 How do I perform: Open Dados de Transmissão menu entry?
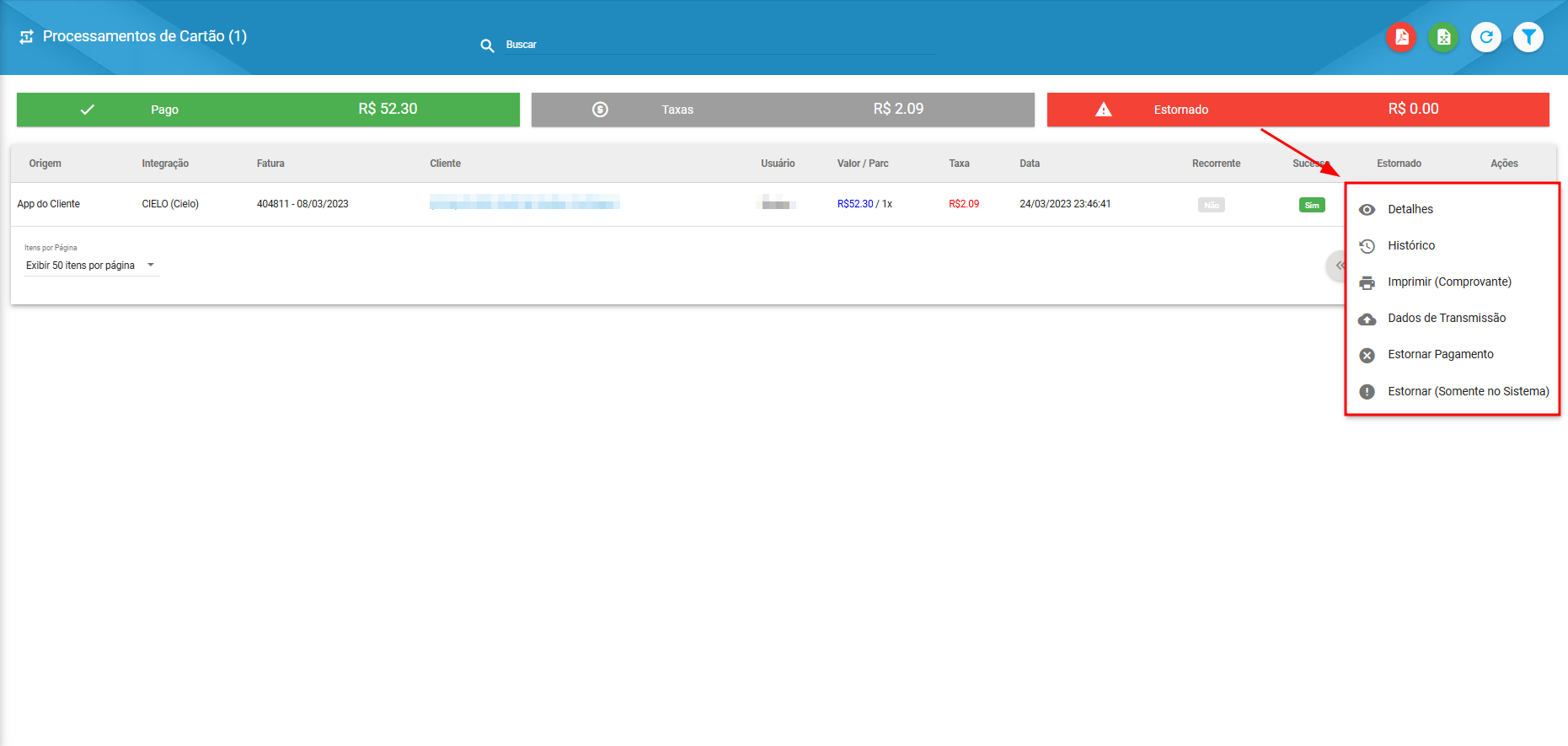point(1453,318)
